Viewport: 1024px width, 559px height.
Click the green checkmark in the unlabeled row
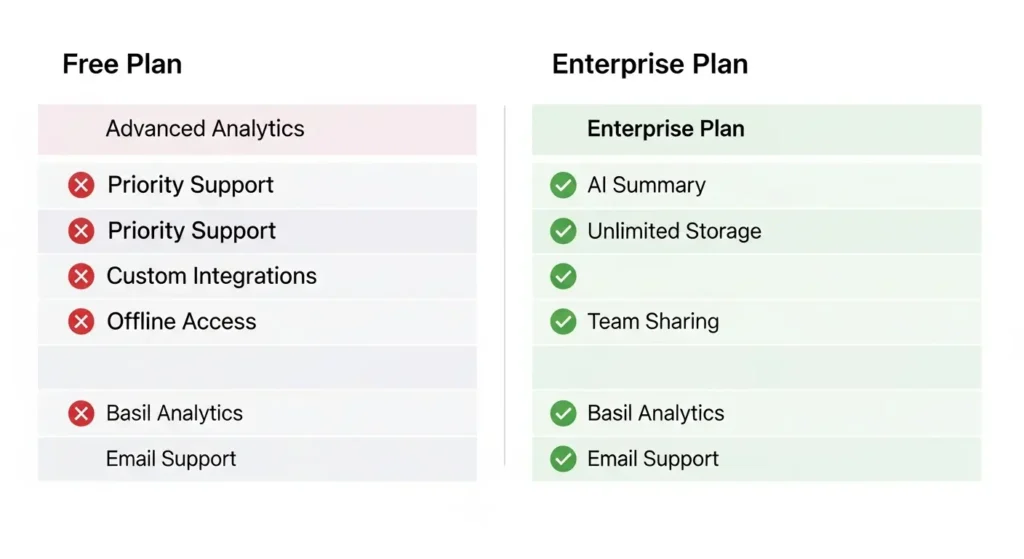point(563,276)
